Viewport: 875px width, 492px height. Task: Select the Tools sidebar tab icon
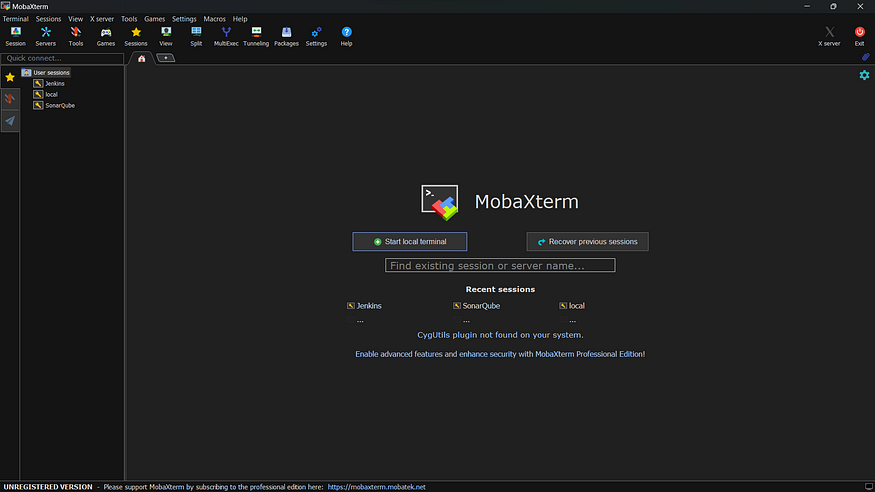[10, 99]
